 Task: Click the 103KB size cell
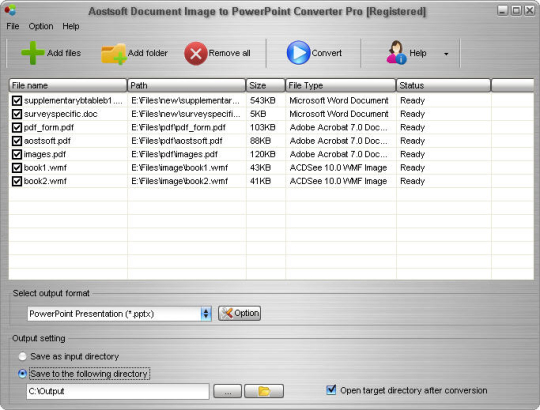click(263, 127)
